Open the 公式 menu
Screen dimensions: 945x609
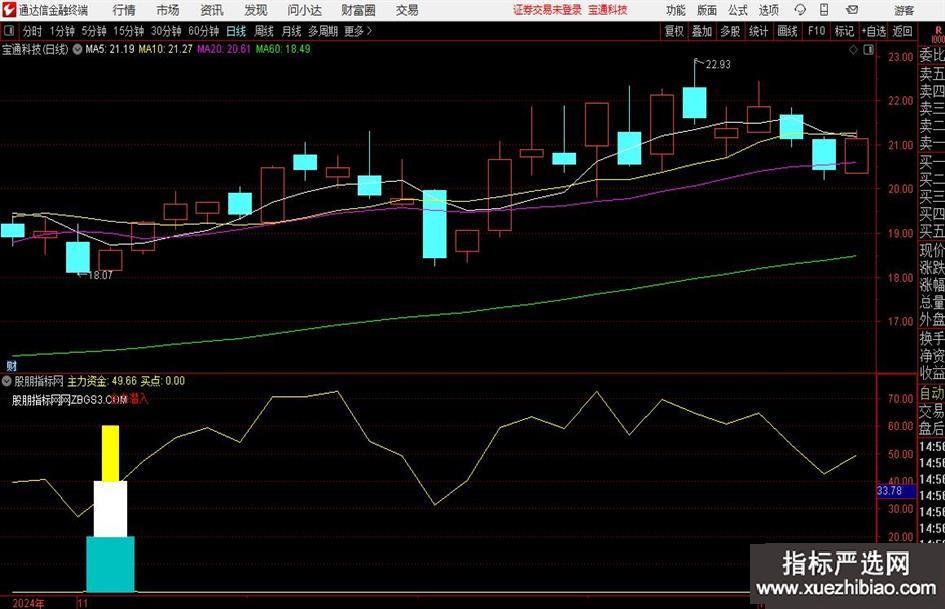coord(738,10)
